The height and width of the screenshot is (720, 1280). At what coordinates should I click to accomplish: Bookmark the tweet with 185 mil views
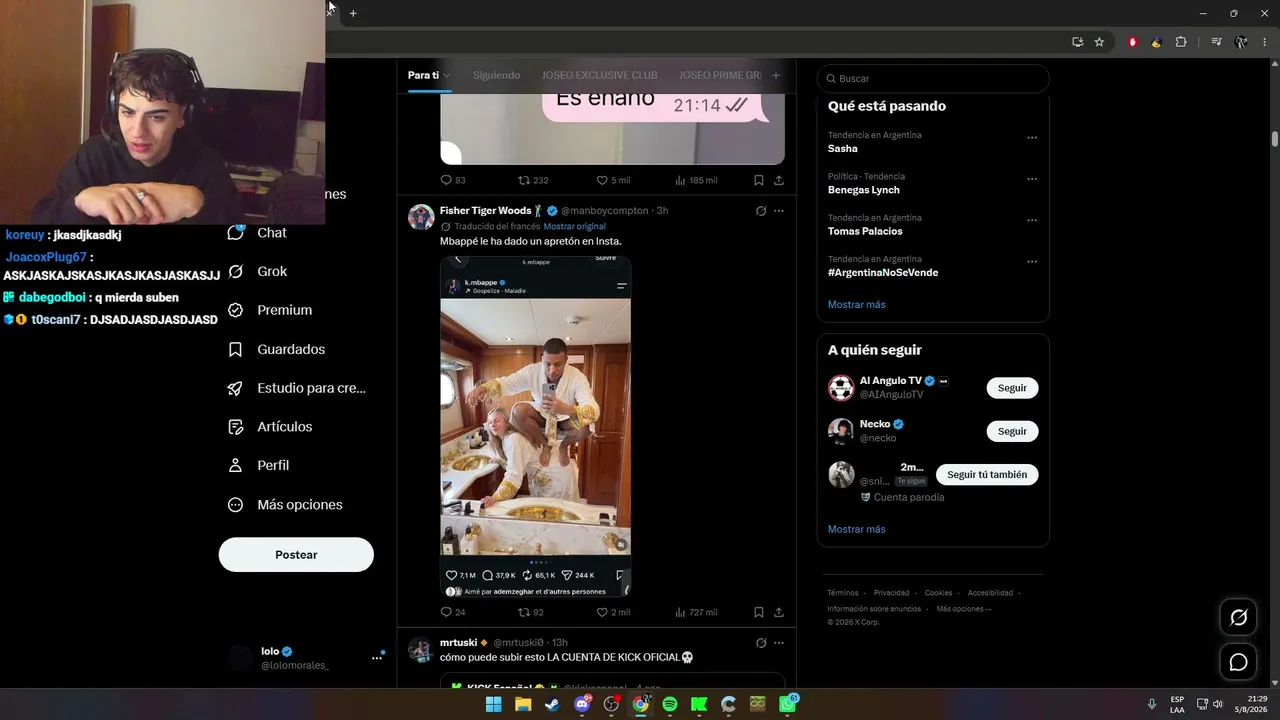point(759,180)
